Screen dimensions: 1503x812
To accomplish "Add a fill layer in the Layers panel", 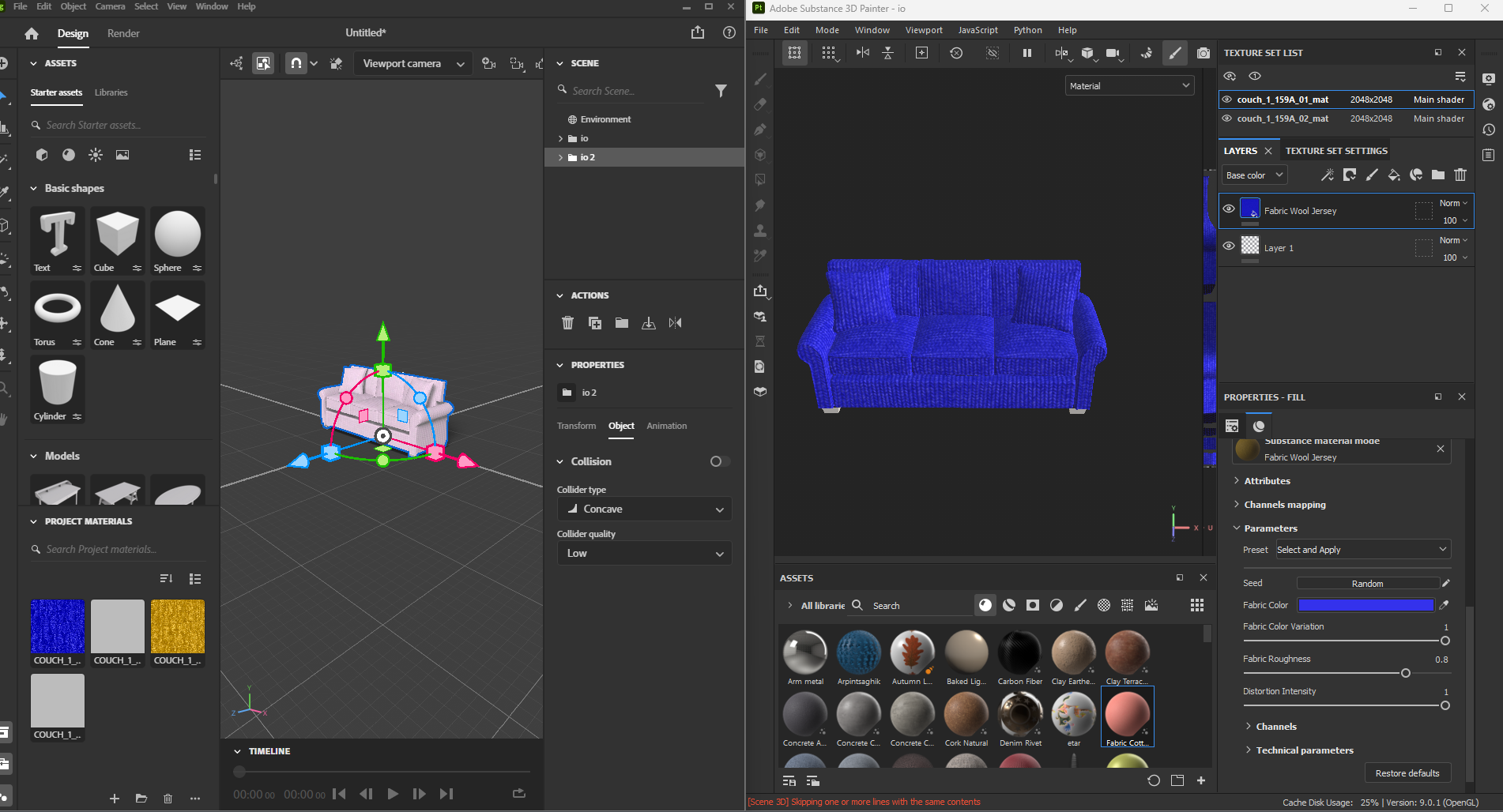I will 1394,175.
